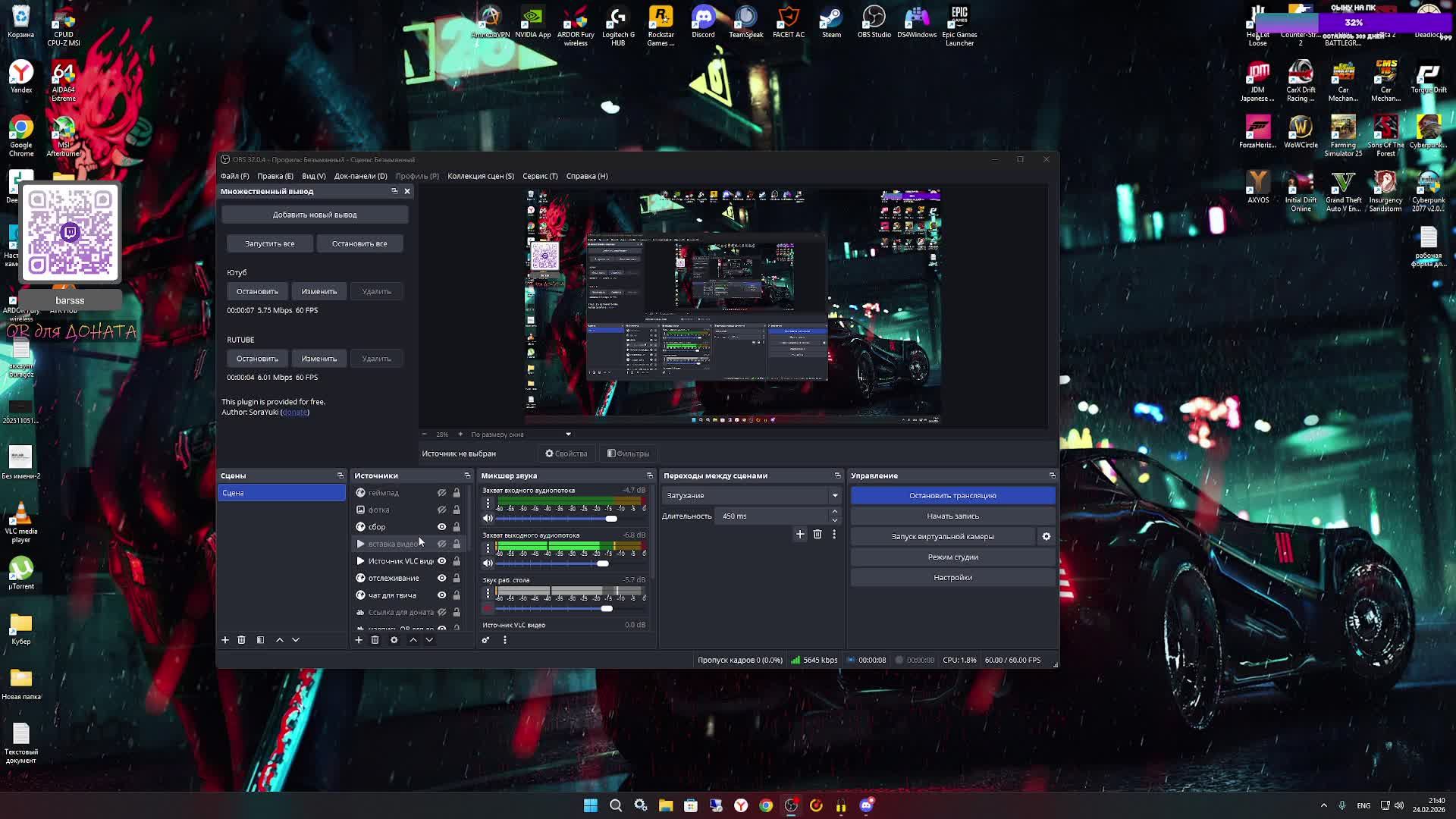The image size is (1456, 819).
Task: Increase transition duration with up arrow
Action: click(835, 512)
